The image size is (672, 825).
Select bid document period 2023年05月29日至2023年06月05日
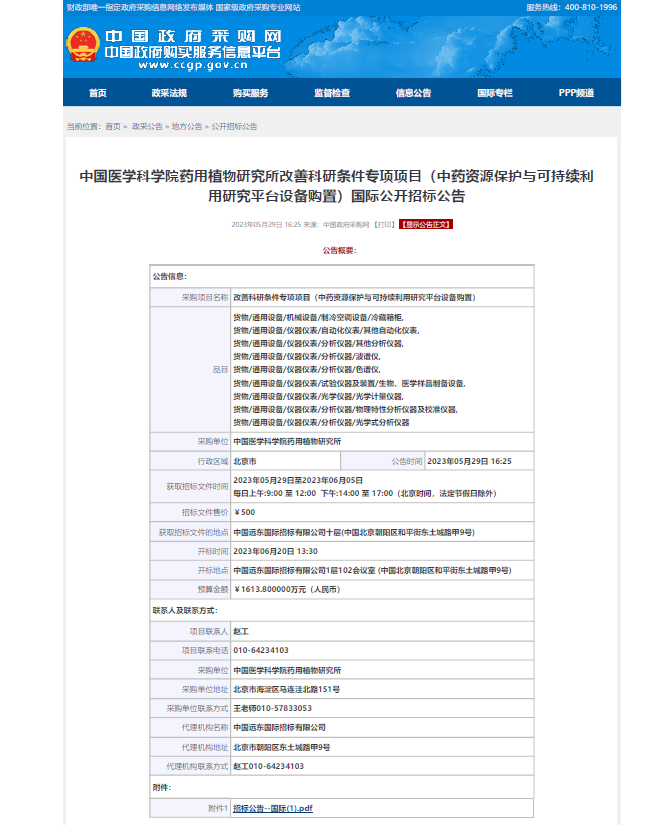pos(298,480)
